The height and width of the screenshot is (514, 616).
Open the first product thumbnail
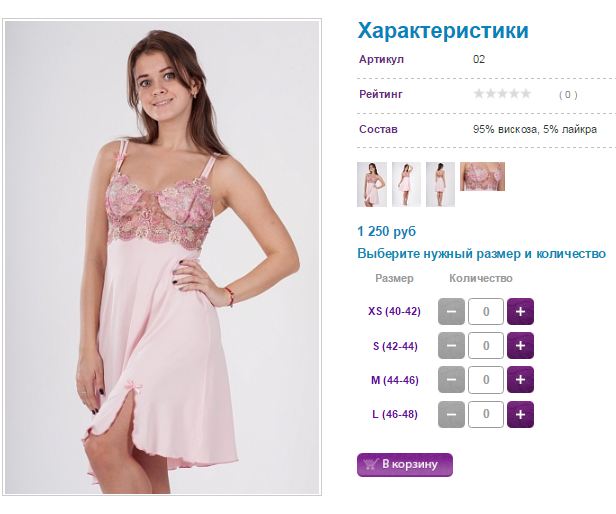click(x=372, y=184)
